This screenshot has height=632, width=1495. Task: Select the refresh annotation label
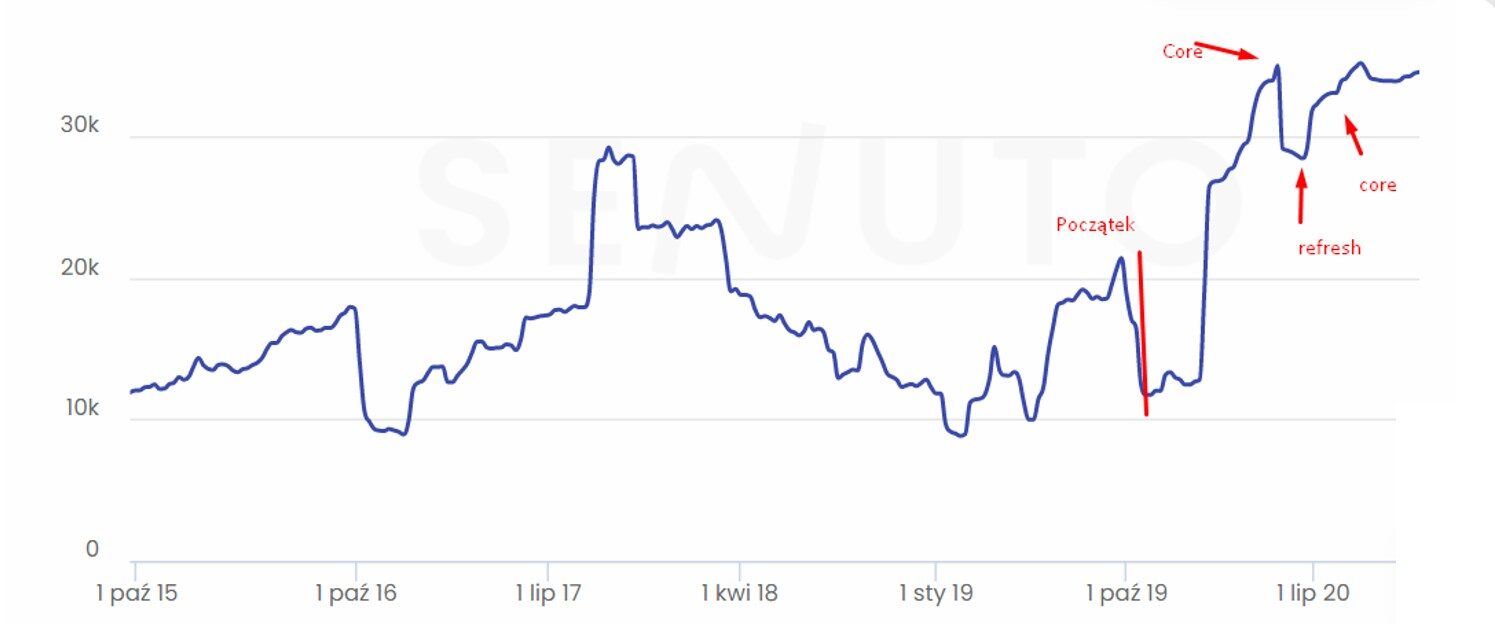pyautogui.click(x=1329, y=248)
